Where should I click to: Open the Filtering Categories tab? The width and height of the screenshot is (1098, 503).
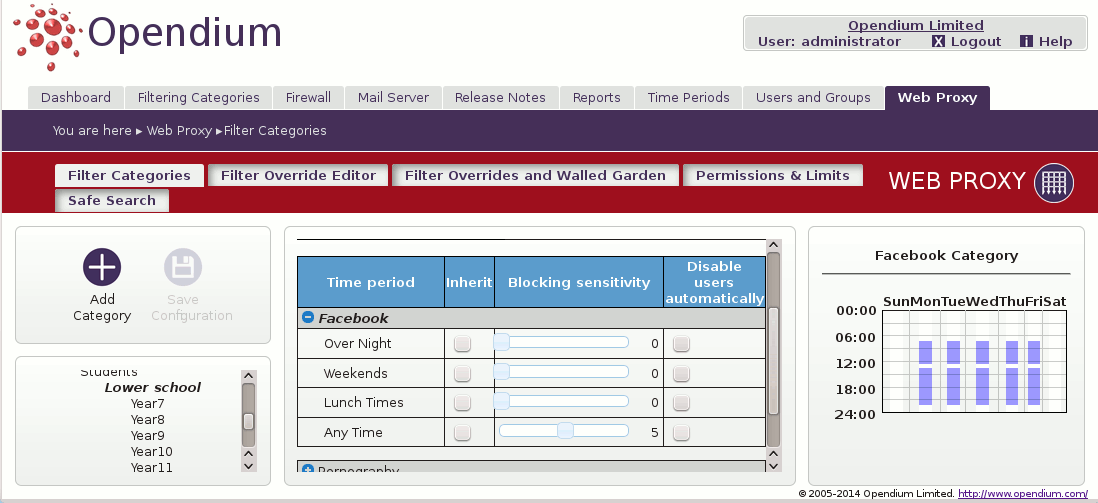(198, 97)
